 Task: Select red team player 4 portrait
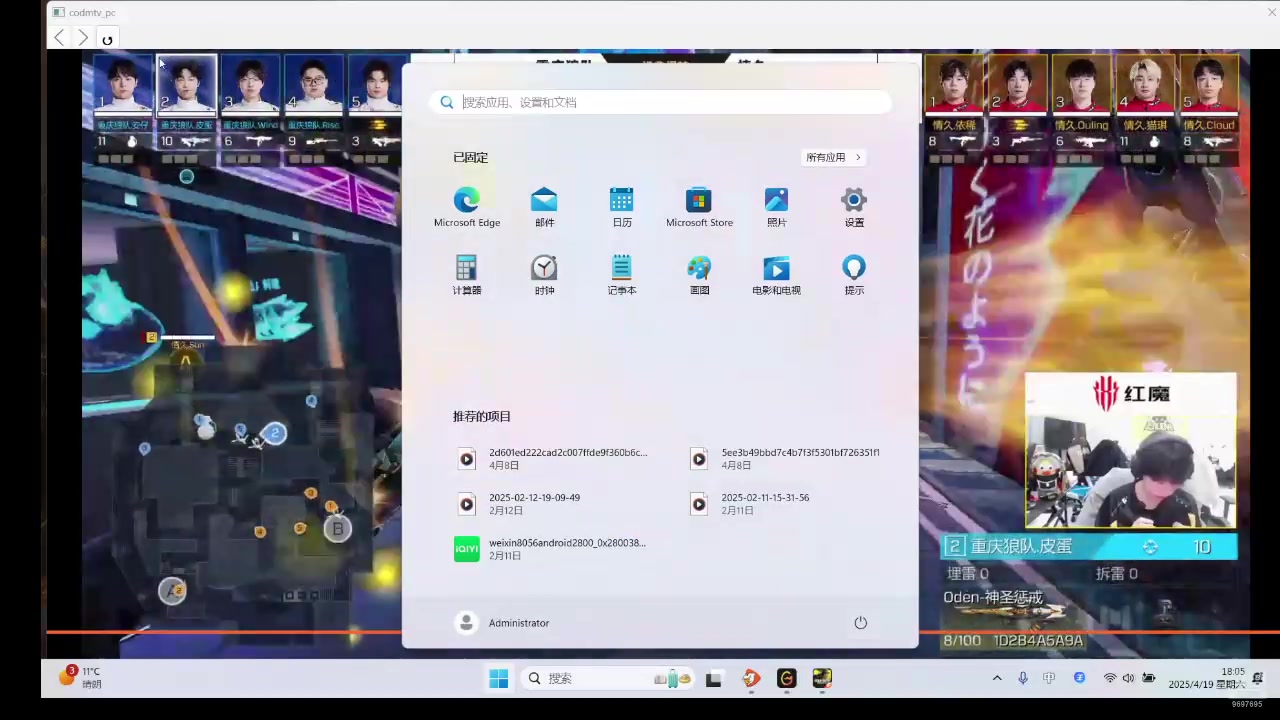click(1145, 85)
